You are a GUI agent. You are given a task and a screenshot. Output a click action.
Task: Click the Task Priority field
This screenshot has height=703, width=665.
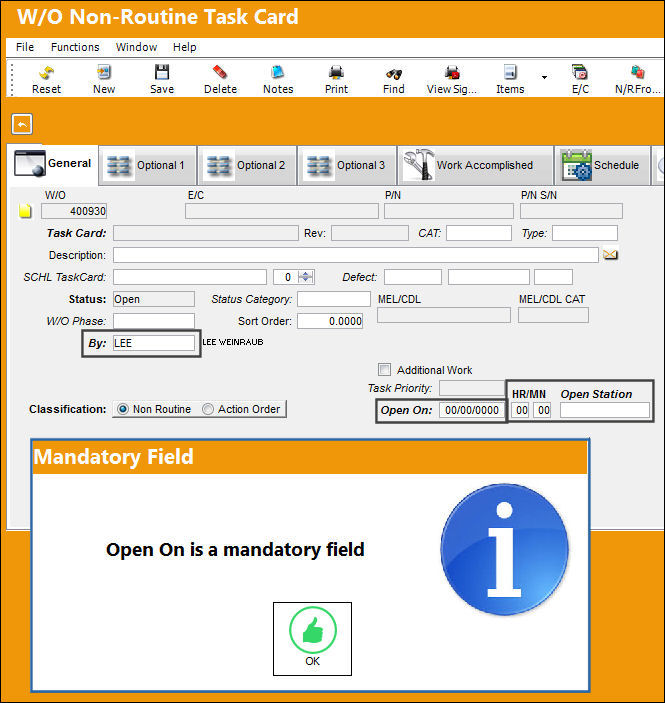pyautogui.click(x=472, y=388)
